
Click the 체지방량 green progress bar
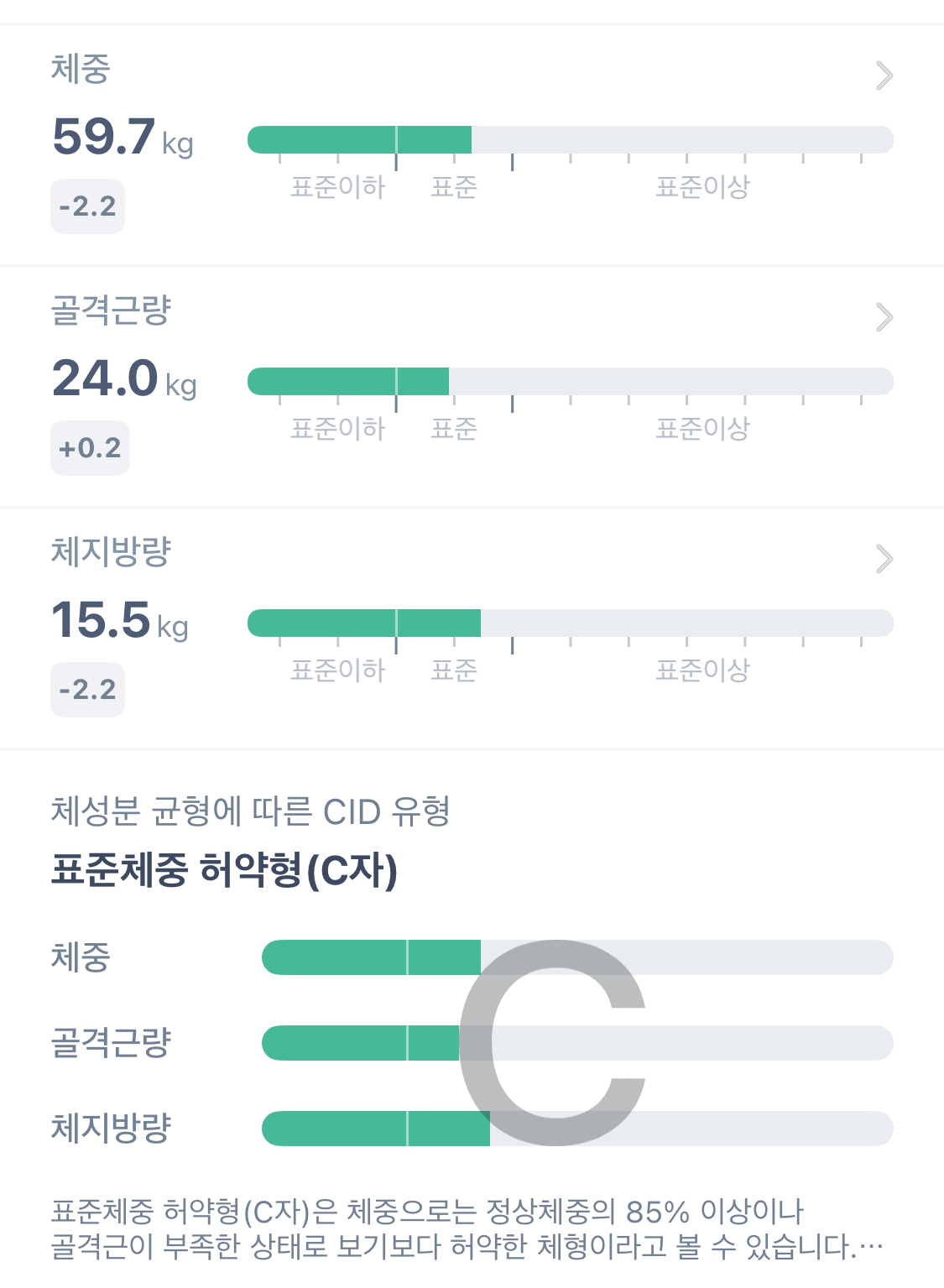(x=364, y=623)
